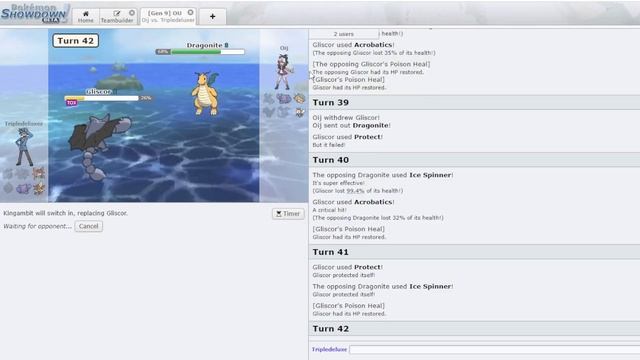Screen dimensions: 640x360
Task: Select the [Gen 9] OU battle tab
Action: (x=165, y=16)
